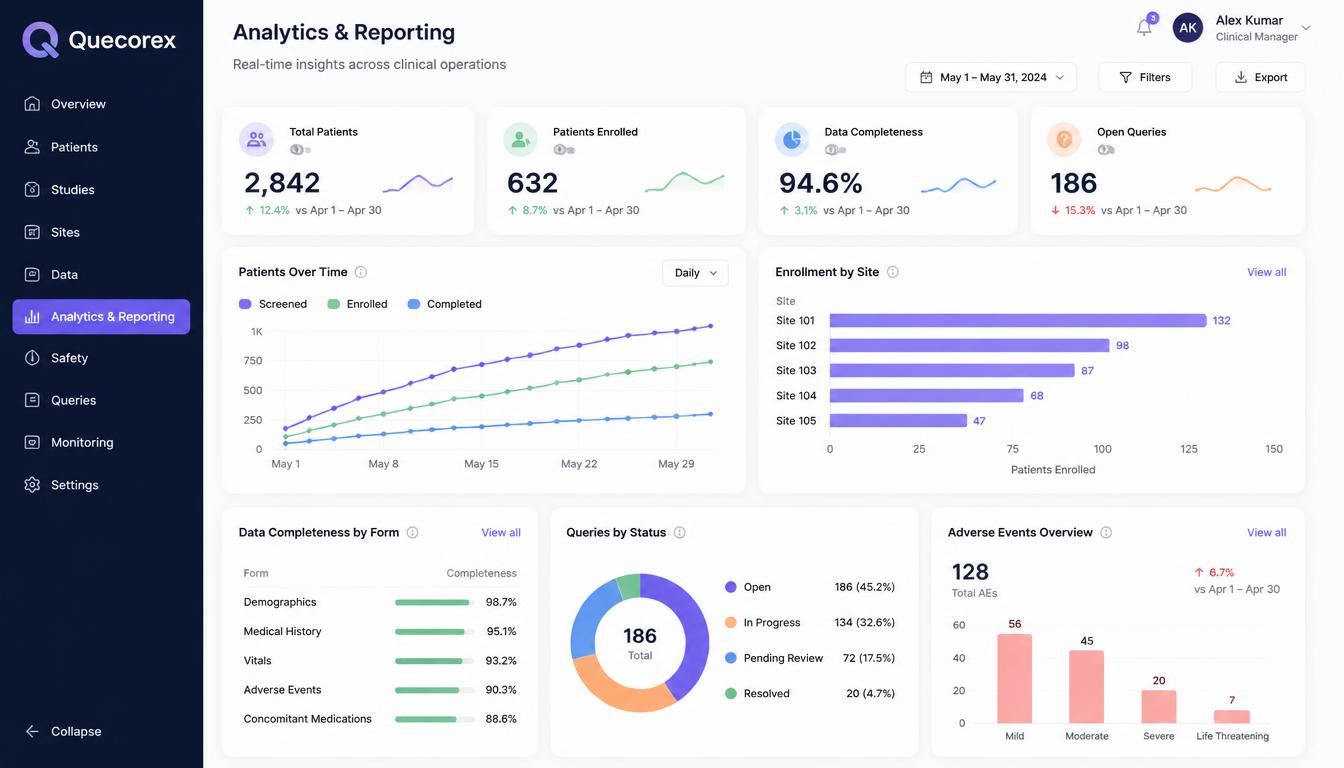Click info icon beside Data Completeness by Form
1344x768 pixels.
tap(412, 533)
